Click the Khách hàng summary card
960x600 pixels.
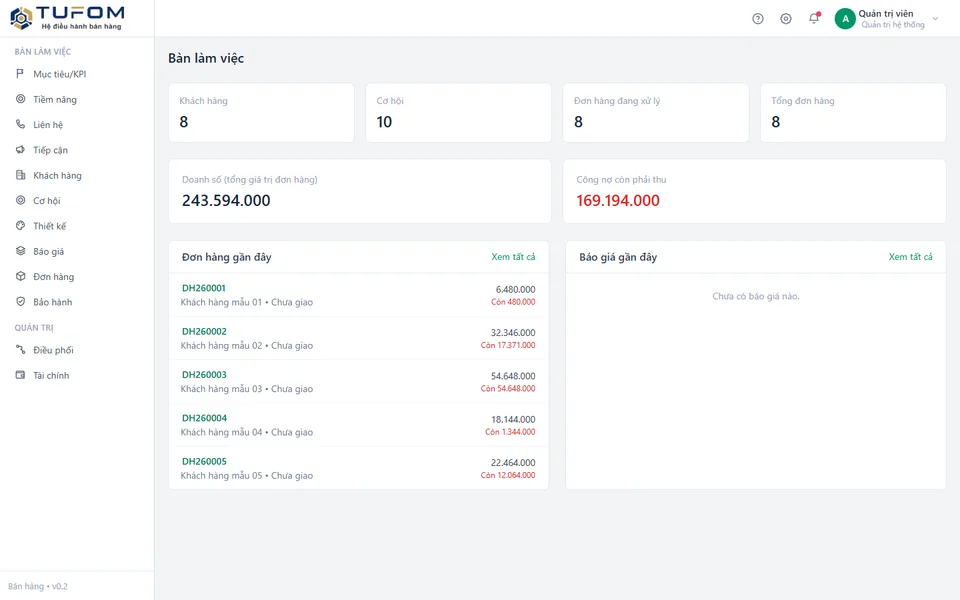click(x=261, y=113)
